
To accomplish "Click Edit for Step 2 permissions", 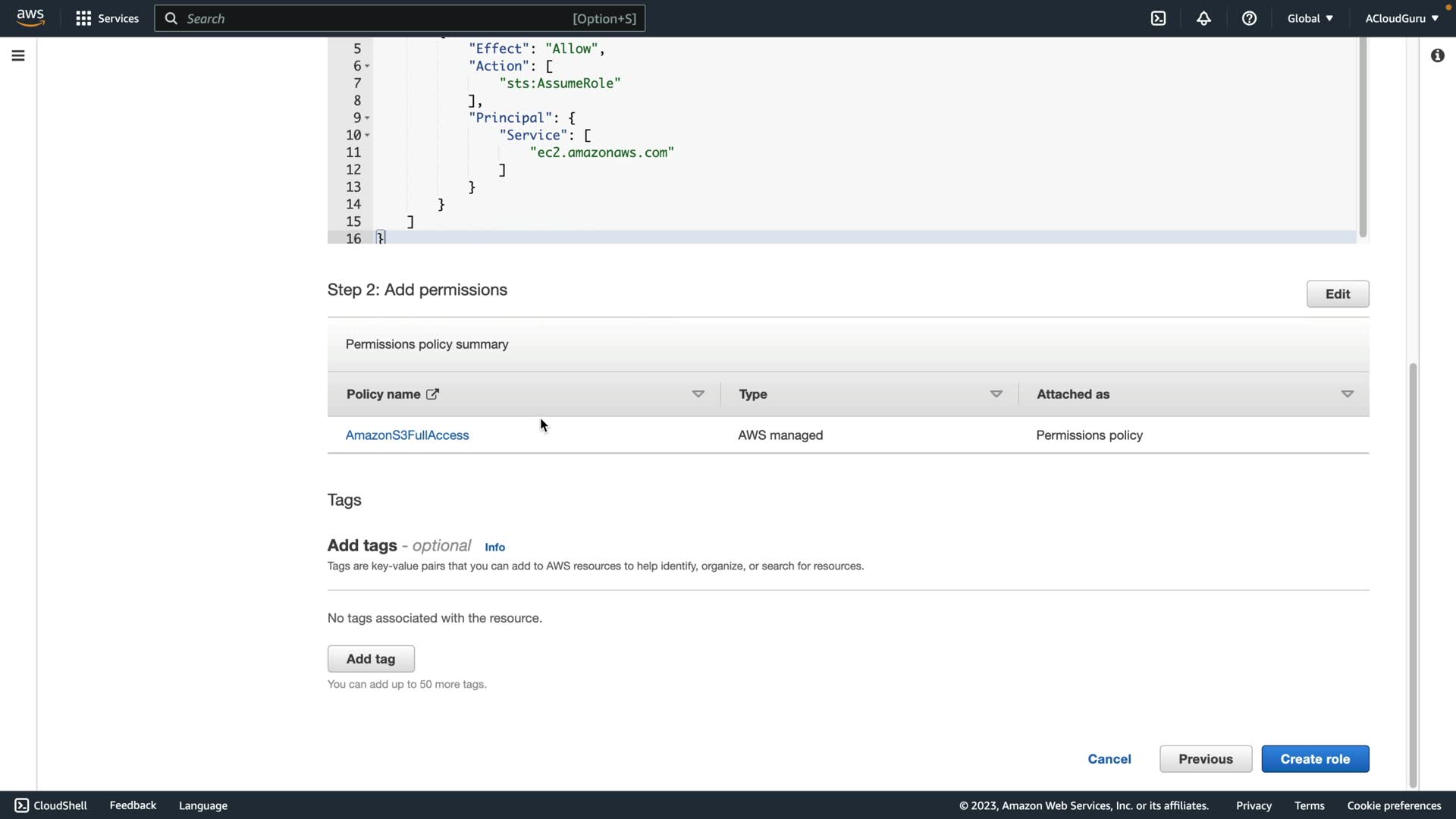I will pyautogui.click(x=1337, y=294).
